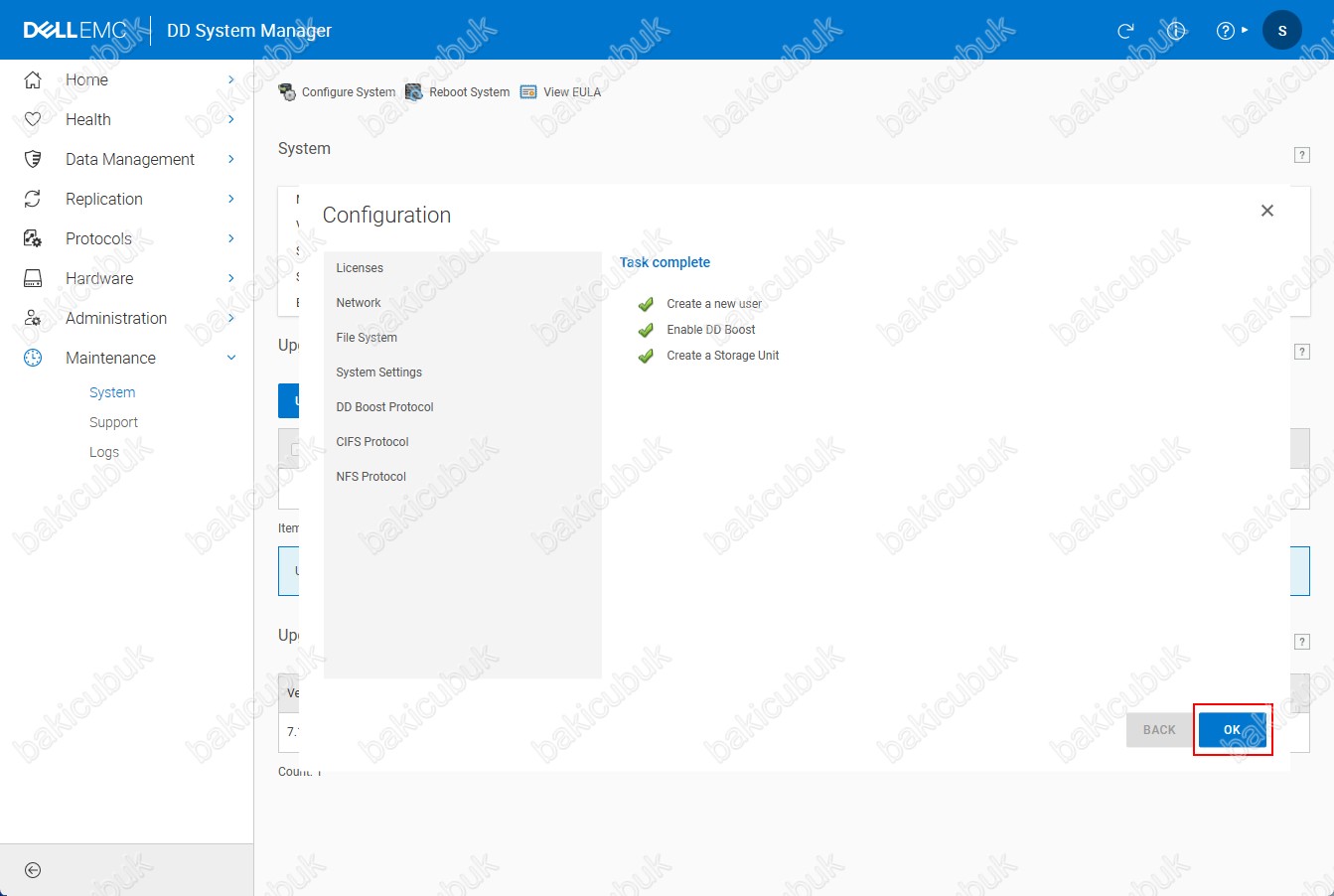Expand the Data Management chevron
Screen dimensions: 1334x896
tap(231, 159)
